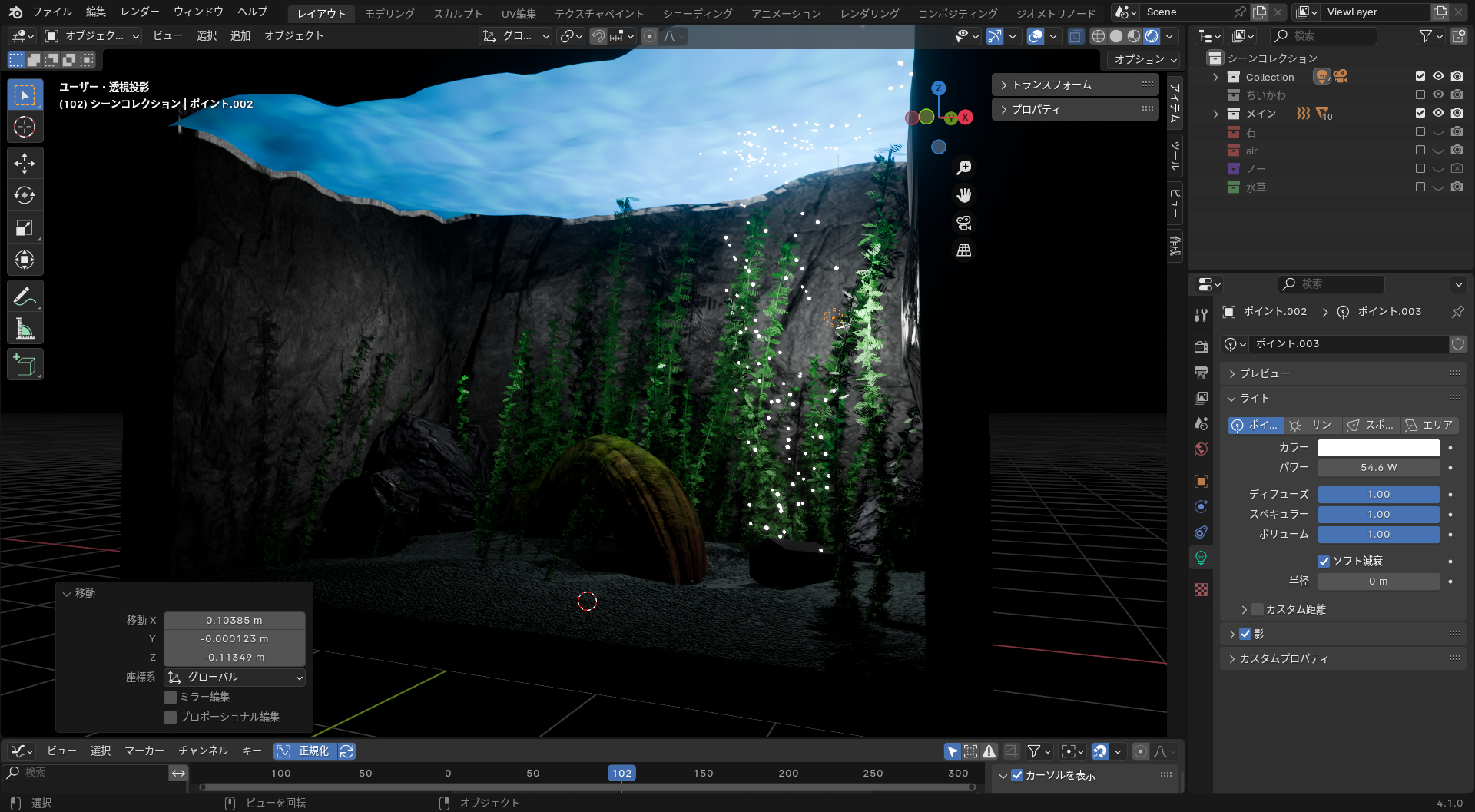The image size is (1475, 812).
Task: Disable Collection in renders camera icon
Action: click(1457, 76)
